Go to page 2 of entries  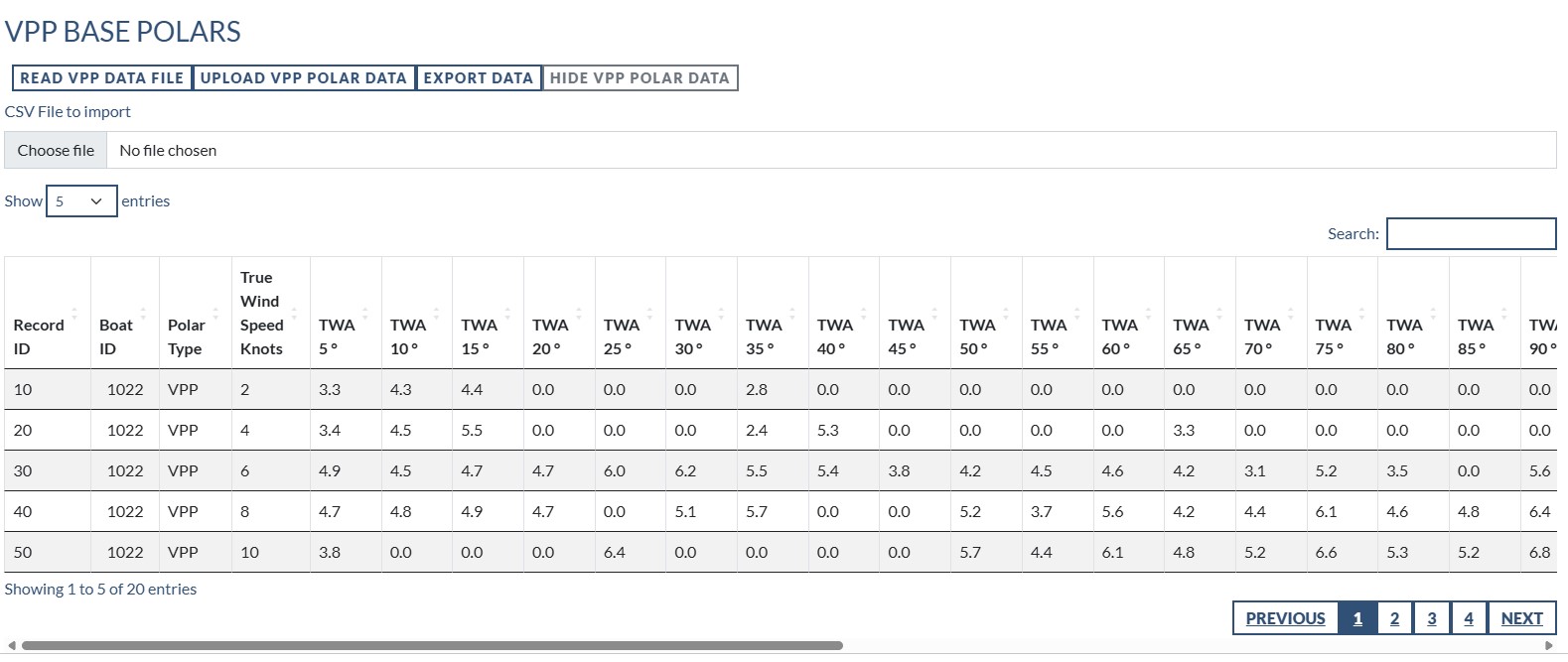click(x=1394, y=618)
